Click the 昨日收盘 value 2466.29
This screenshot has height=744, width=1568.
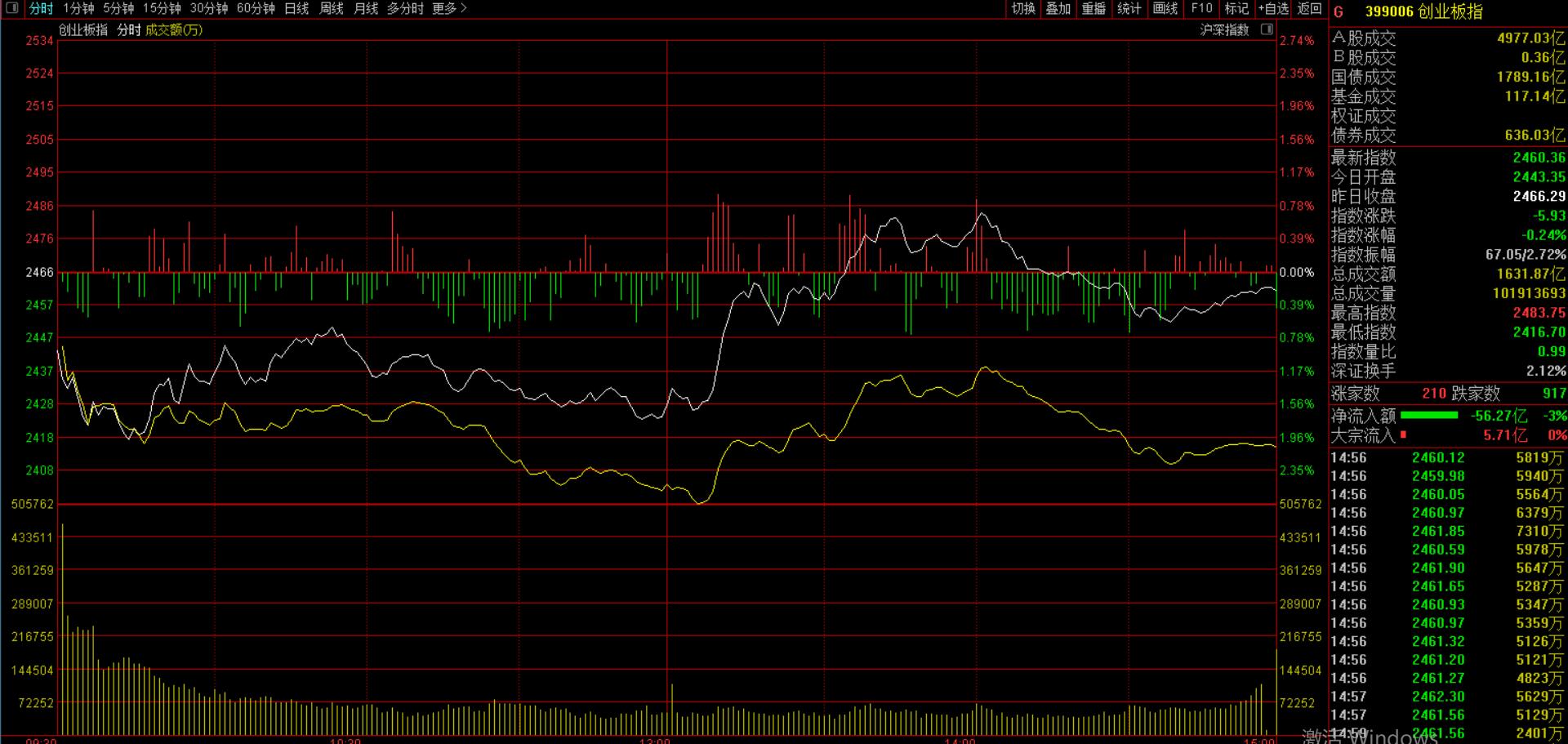coord(1539,197)
